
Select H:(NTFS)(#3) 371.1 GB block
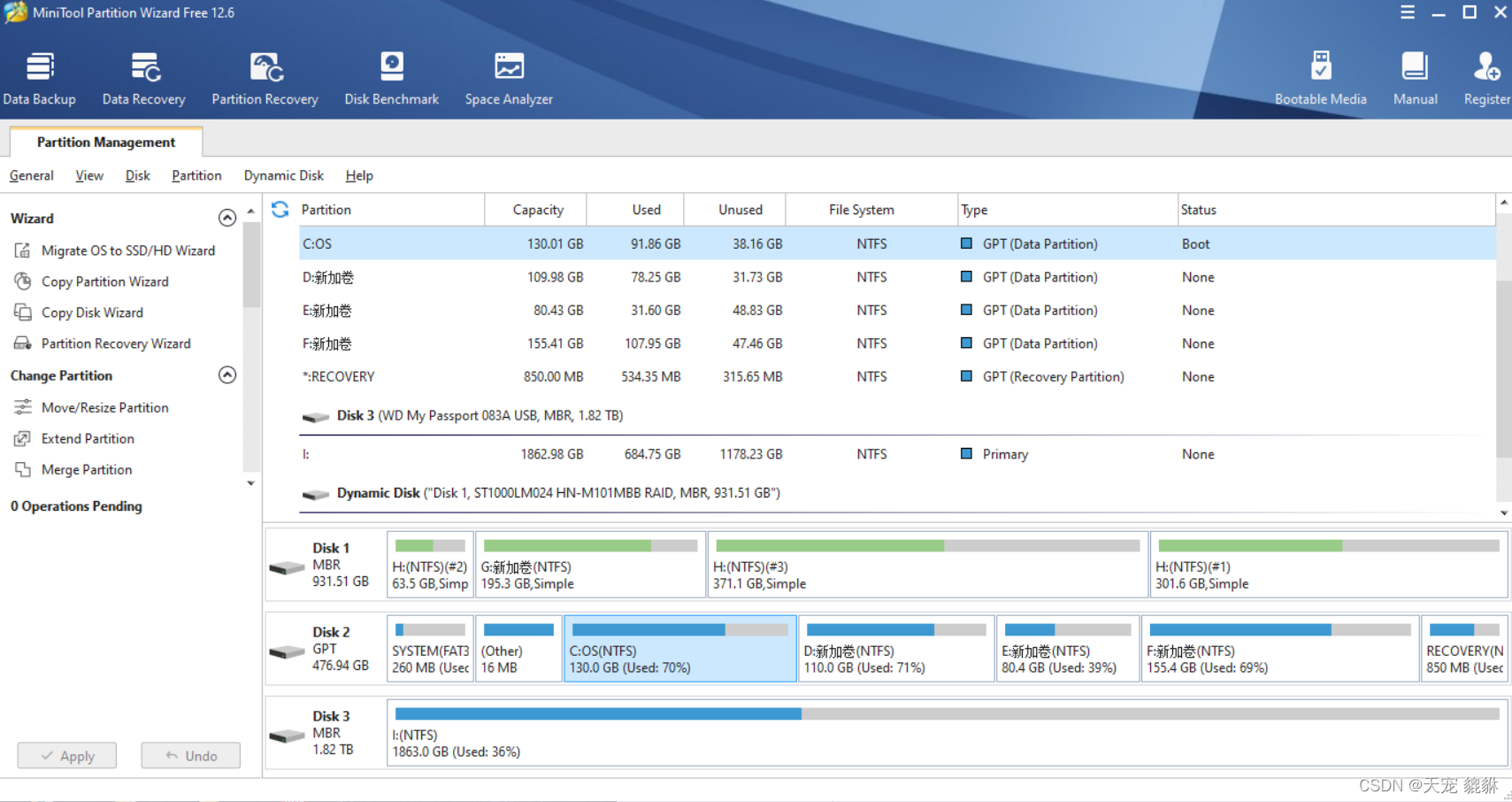pos(928,564)
